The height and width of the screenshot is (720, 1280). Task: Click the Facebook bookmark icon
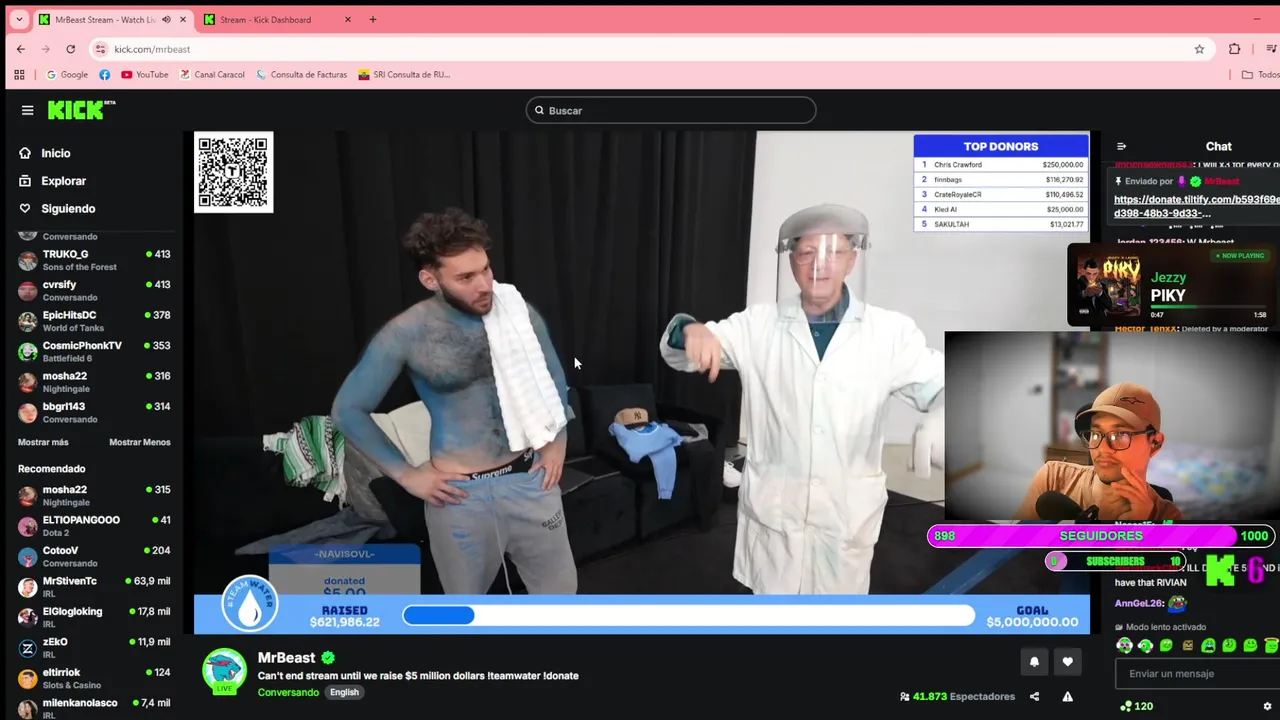[x=105, y=74]
